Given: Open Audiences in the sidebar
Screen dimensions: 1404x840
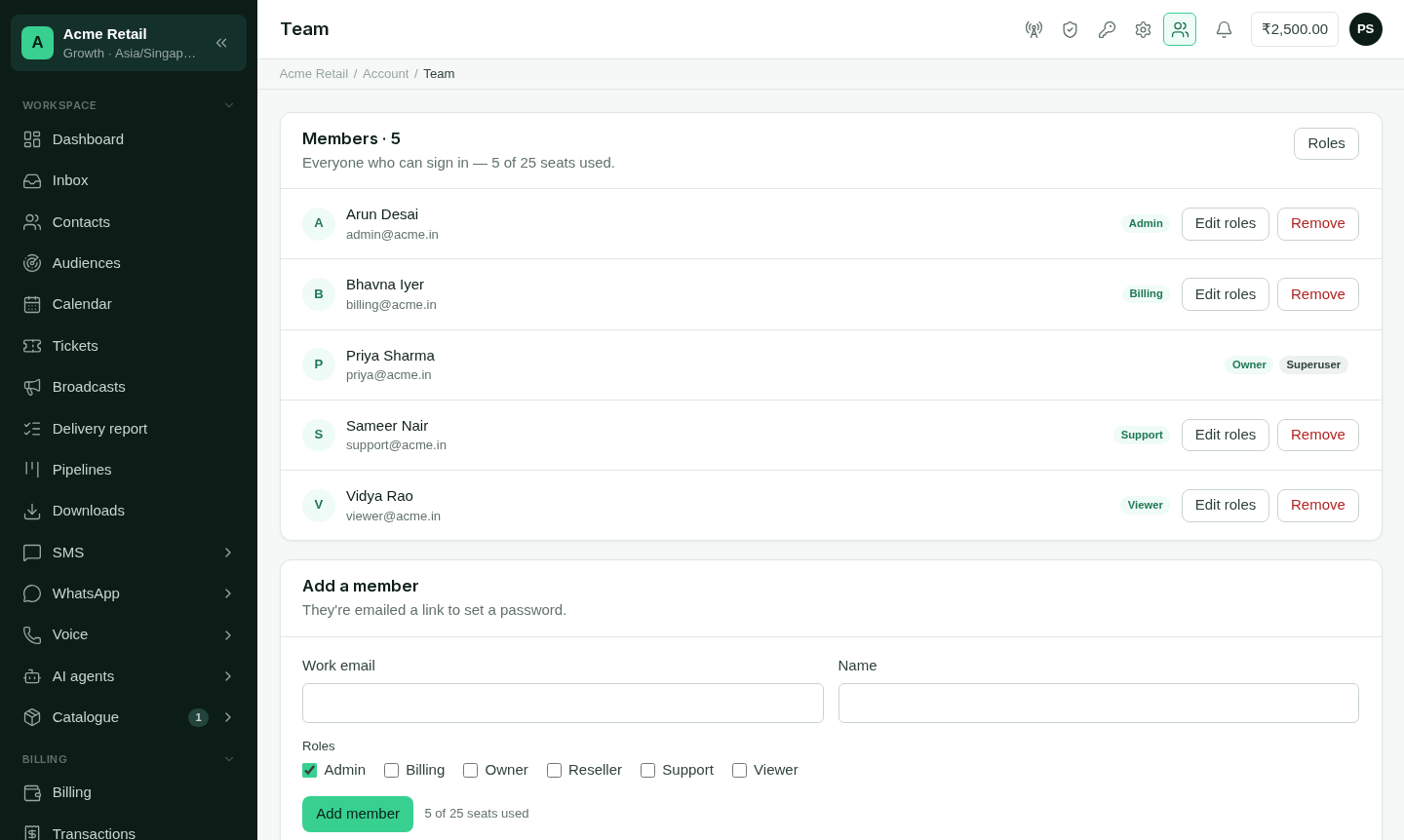Looking at the screenshot, I should 129,263.
